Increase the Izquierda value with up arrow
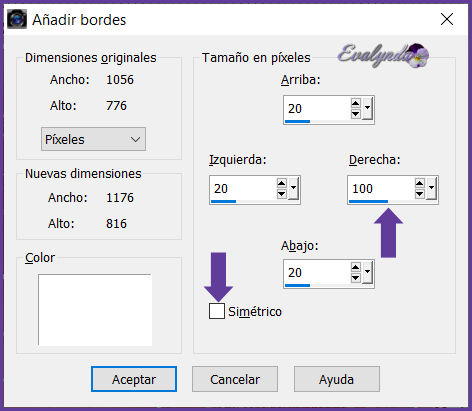The width and height of the screenshot is (472, 411). pos(282,183)
